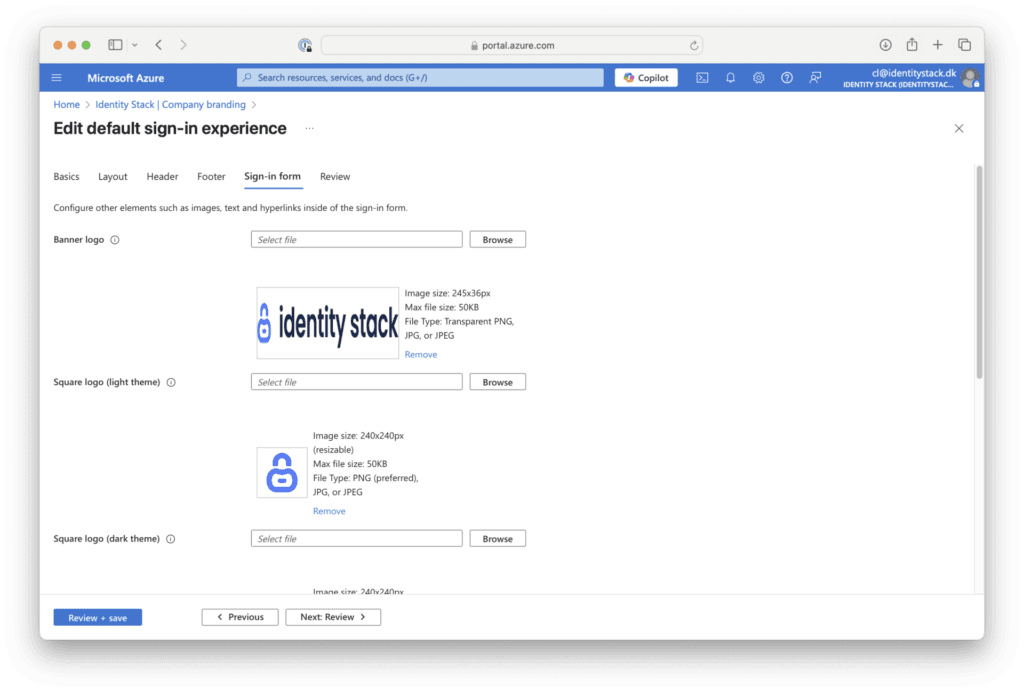Open Cloud Shell from the top bar

click(702, 78)
